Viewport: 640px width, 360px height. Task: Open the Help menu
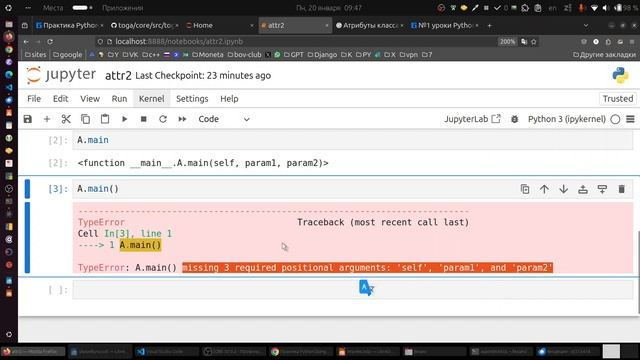pyautogui.click(x=229, y=99)
